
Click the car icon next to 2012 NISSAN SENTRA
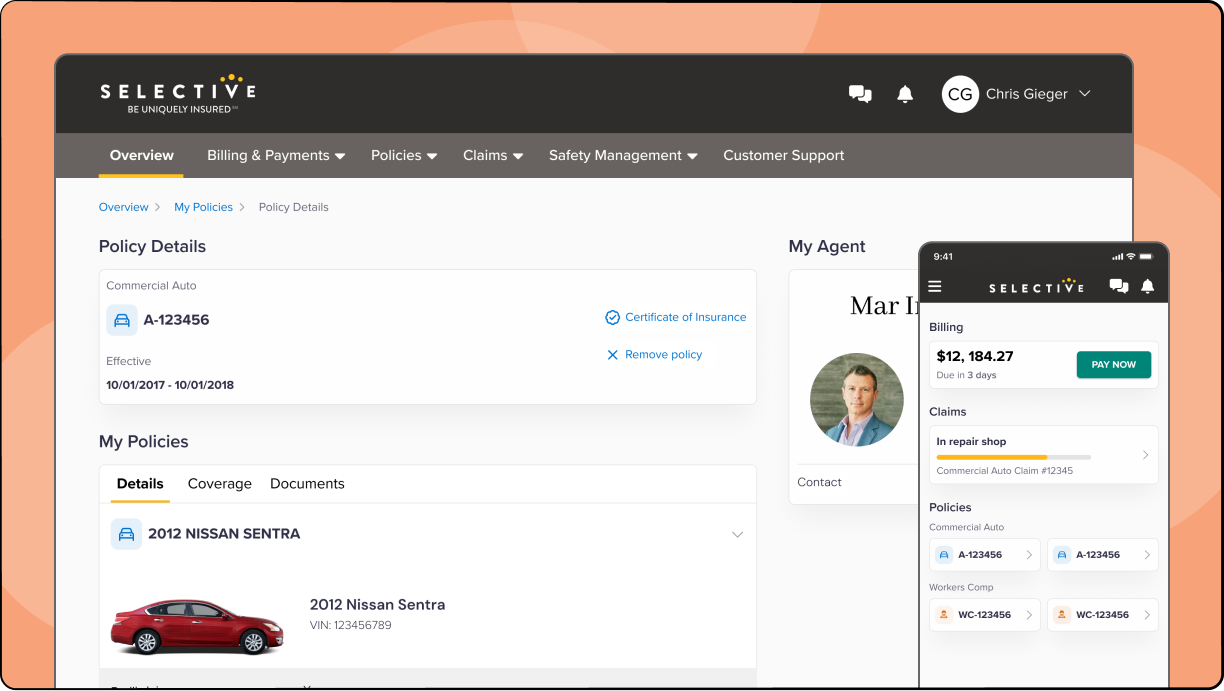click(126, 534)
